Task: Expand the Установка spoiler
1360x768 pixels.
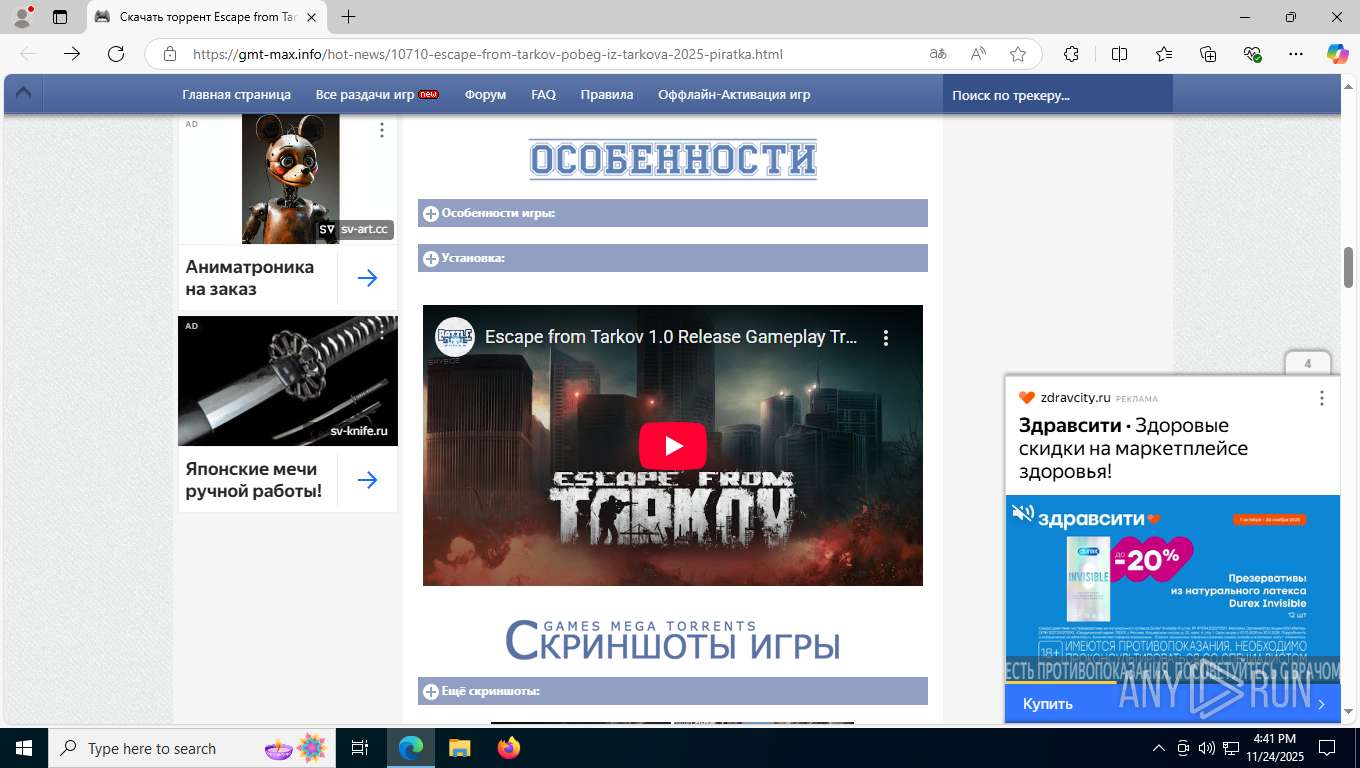Action: click(x=673, y=258)
